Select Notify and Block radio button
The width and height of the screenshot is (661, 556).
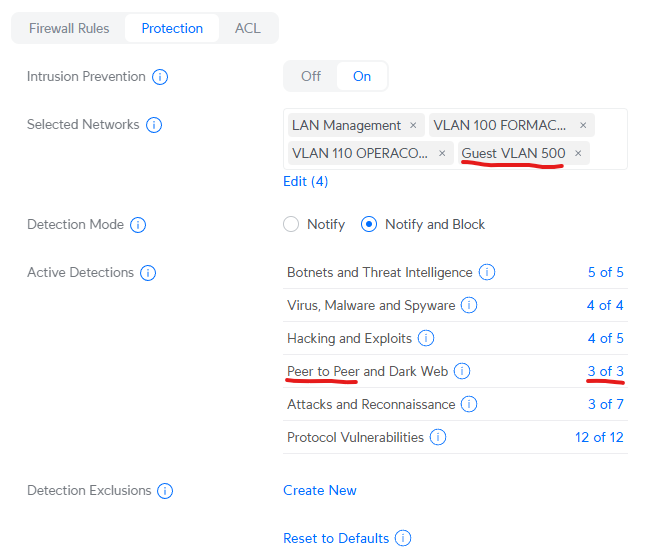(x=369, y=225)
